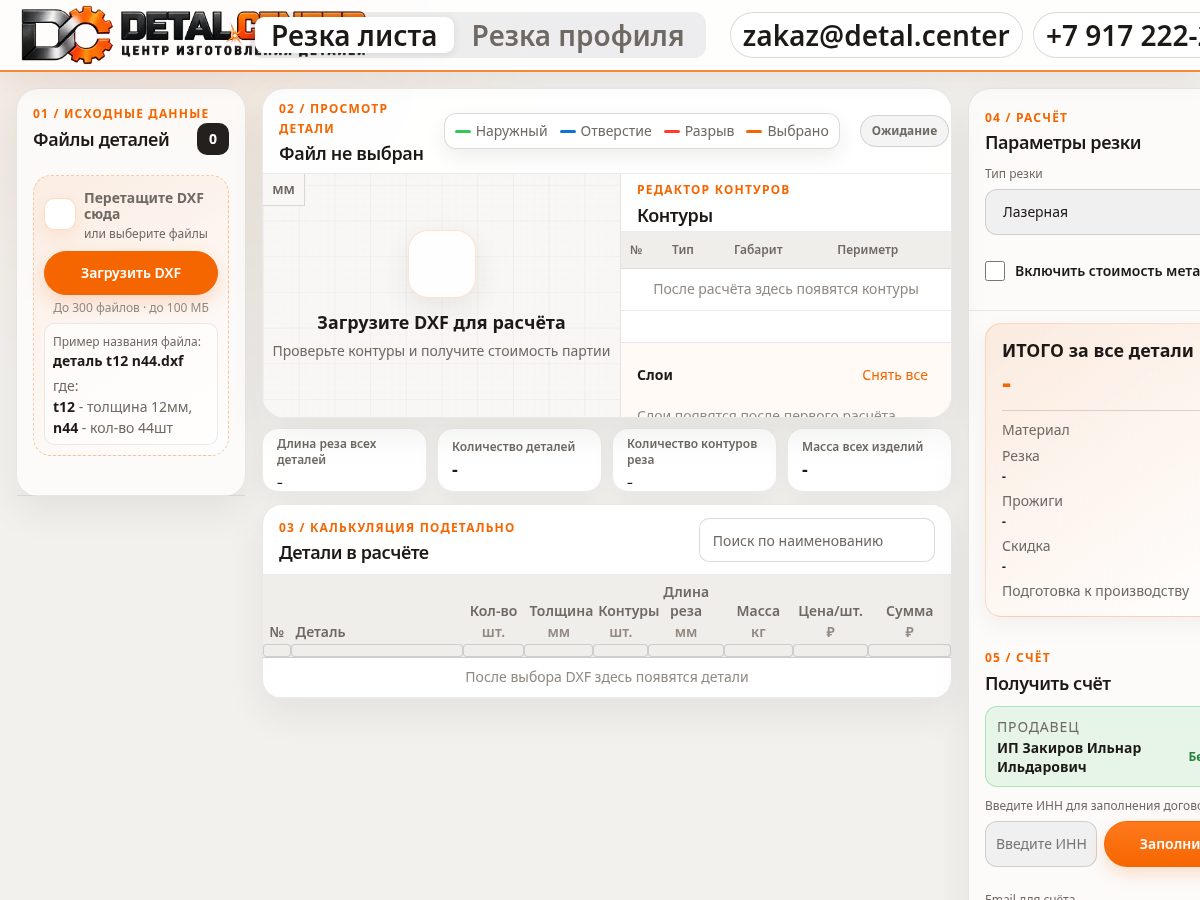
Task: Click the orange Выбрано legend entry
Action: pyautogui.click(x=788, y=131)
